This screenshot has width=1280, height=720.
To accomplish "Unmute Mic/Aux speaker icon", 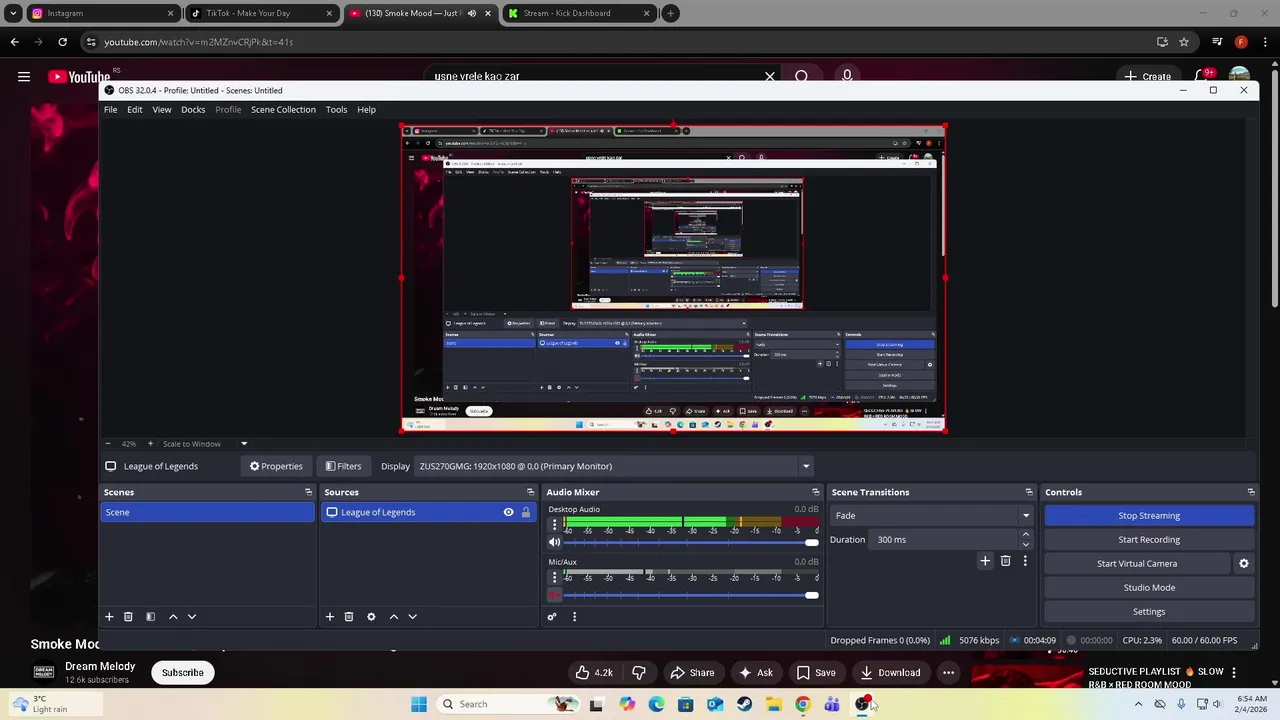I will click(554, 595).
